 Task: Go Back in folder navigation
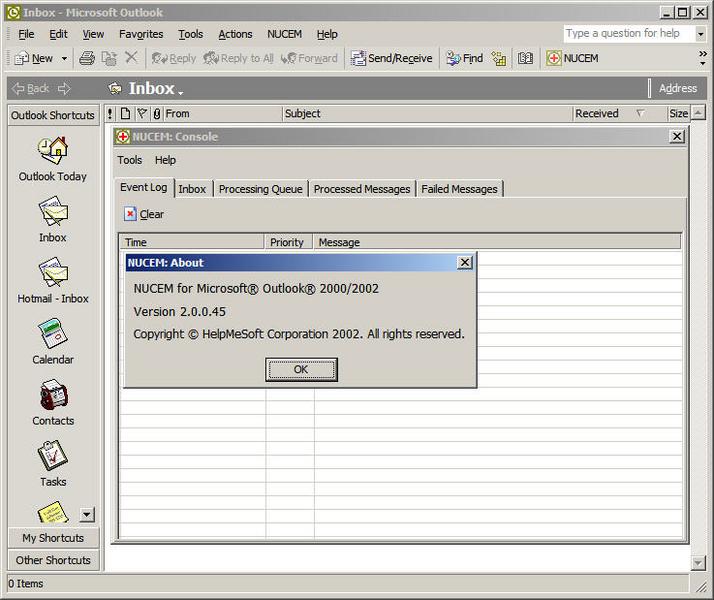31,88
